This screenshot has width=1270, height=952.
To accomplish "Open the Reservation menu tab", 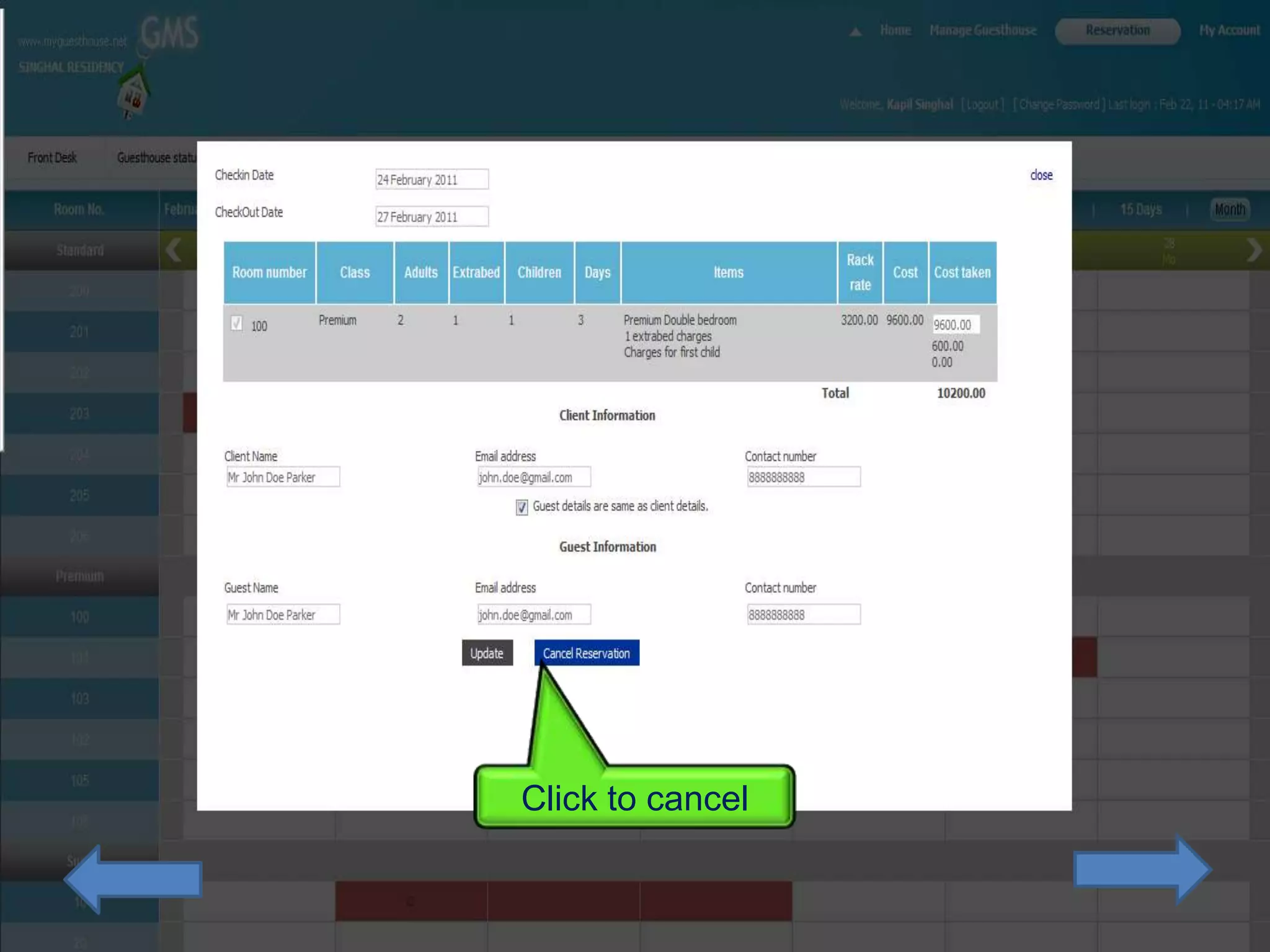I will point(1117,30).
